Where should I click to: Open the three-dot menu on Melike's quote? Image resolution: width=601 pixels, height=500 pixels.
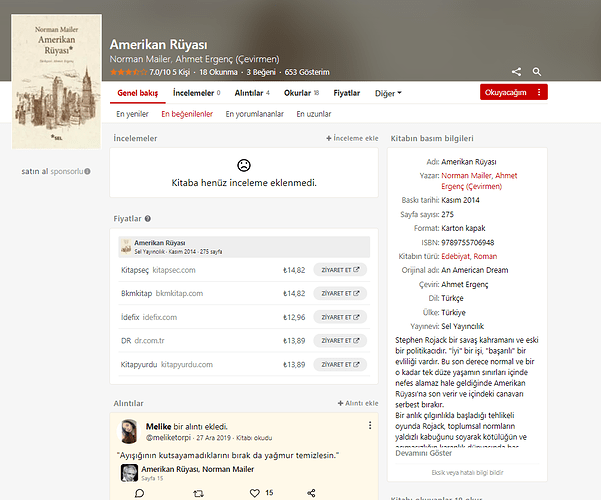tap(370, 425)
